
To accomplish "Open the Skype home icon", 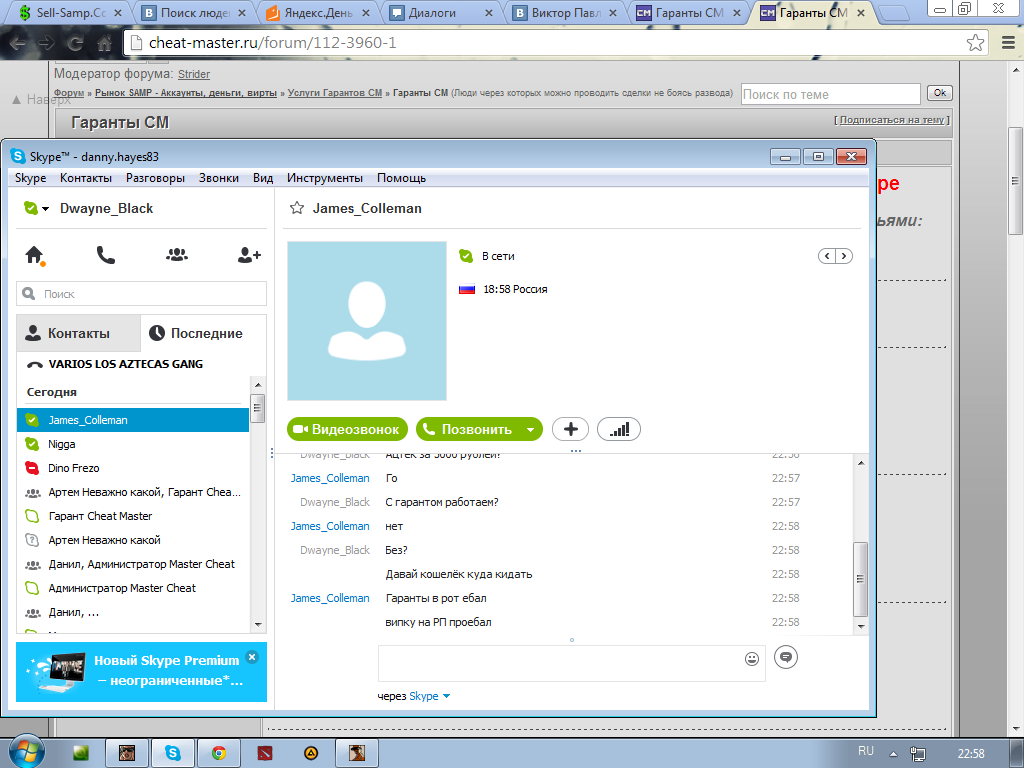I will pos(35,255).
